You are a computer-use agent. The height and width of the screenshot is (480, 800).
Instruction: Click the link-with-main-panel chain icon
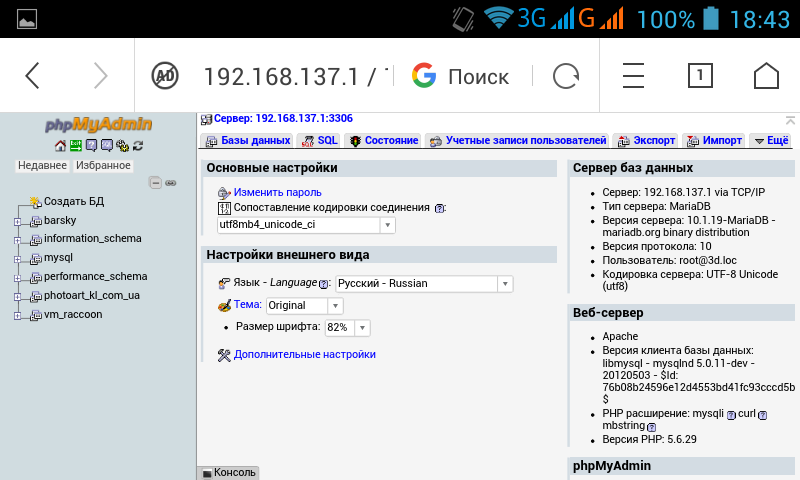170,183
